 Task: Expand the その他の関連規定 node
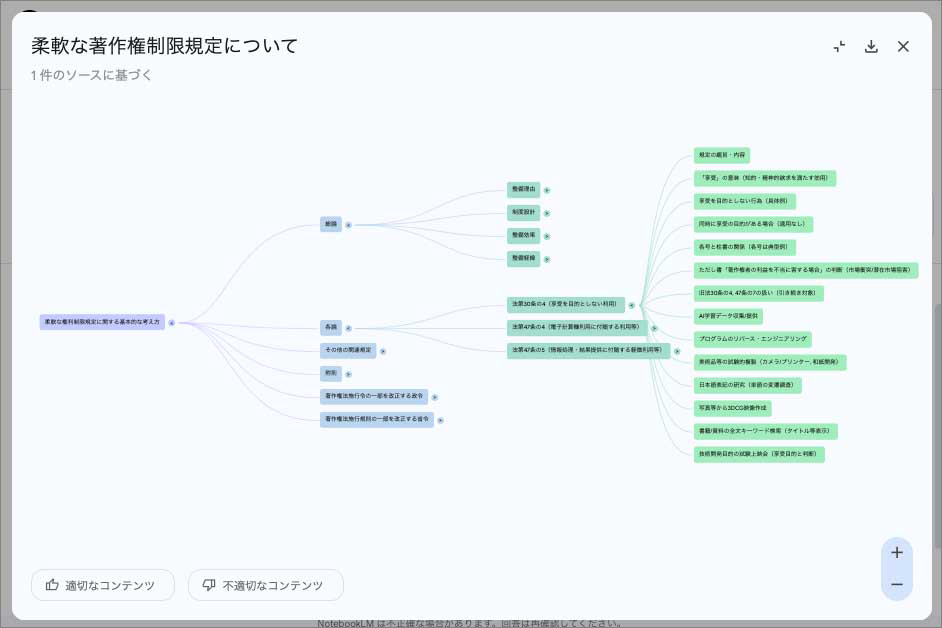pos(383,351)
